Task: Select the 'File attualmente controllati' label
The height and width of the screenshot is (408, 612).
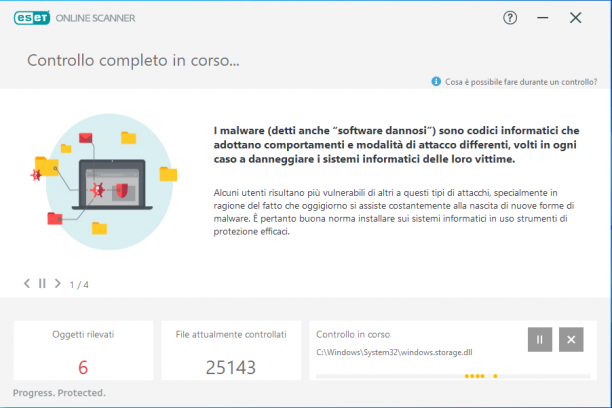Action: (x=231, y=335)
